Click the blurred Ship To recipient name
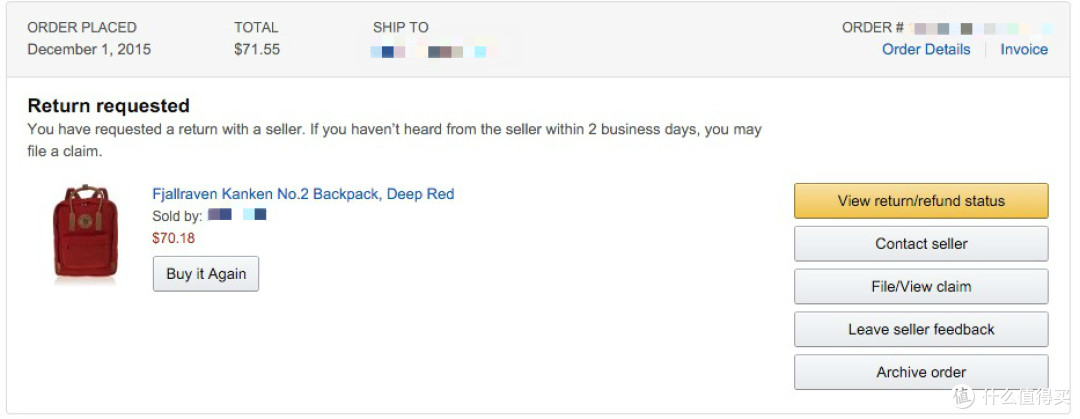 428,52
